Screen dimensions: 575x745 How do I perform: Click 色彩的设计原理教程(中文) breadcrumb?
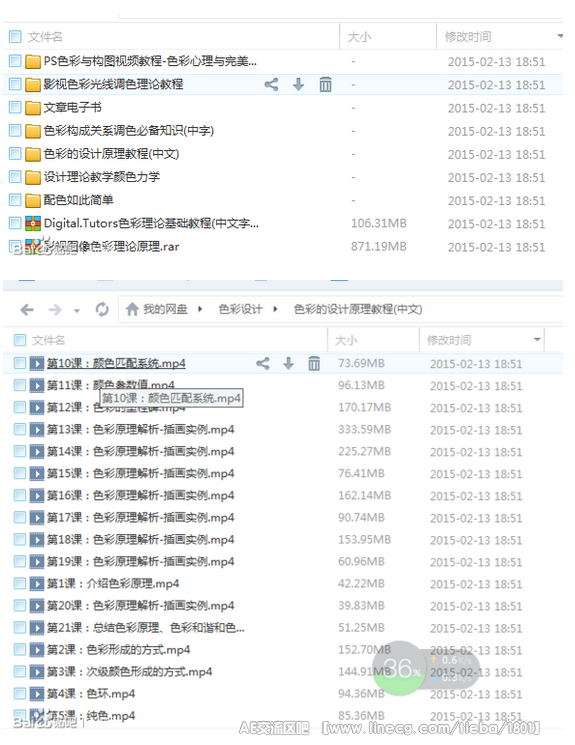click(358, 309)
